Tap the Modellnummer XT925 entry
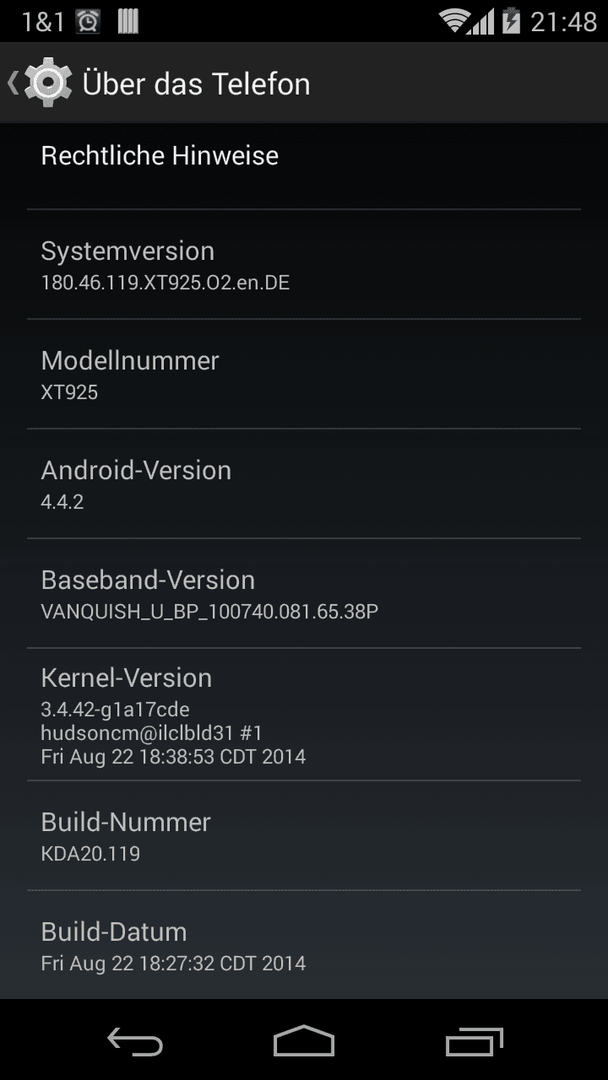Image resolution: width=608 pixels, height=1080 pixels. (304, 374)
